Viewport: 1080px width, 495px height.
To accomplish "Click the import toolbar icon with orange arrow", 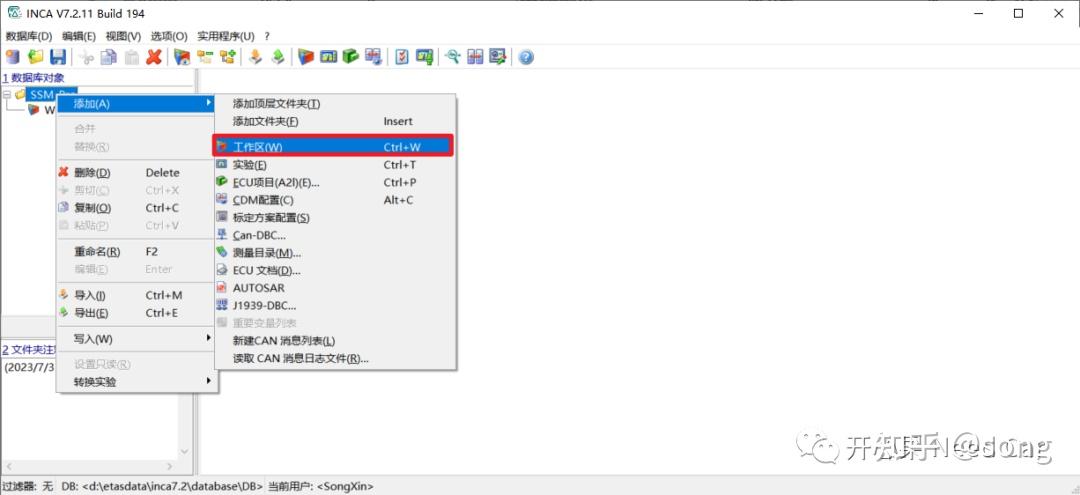I will 256,57.
